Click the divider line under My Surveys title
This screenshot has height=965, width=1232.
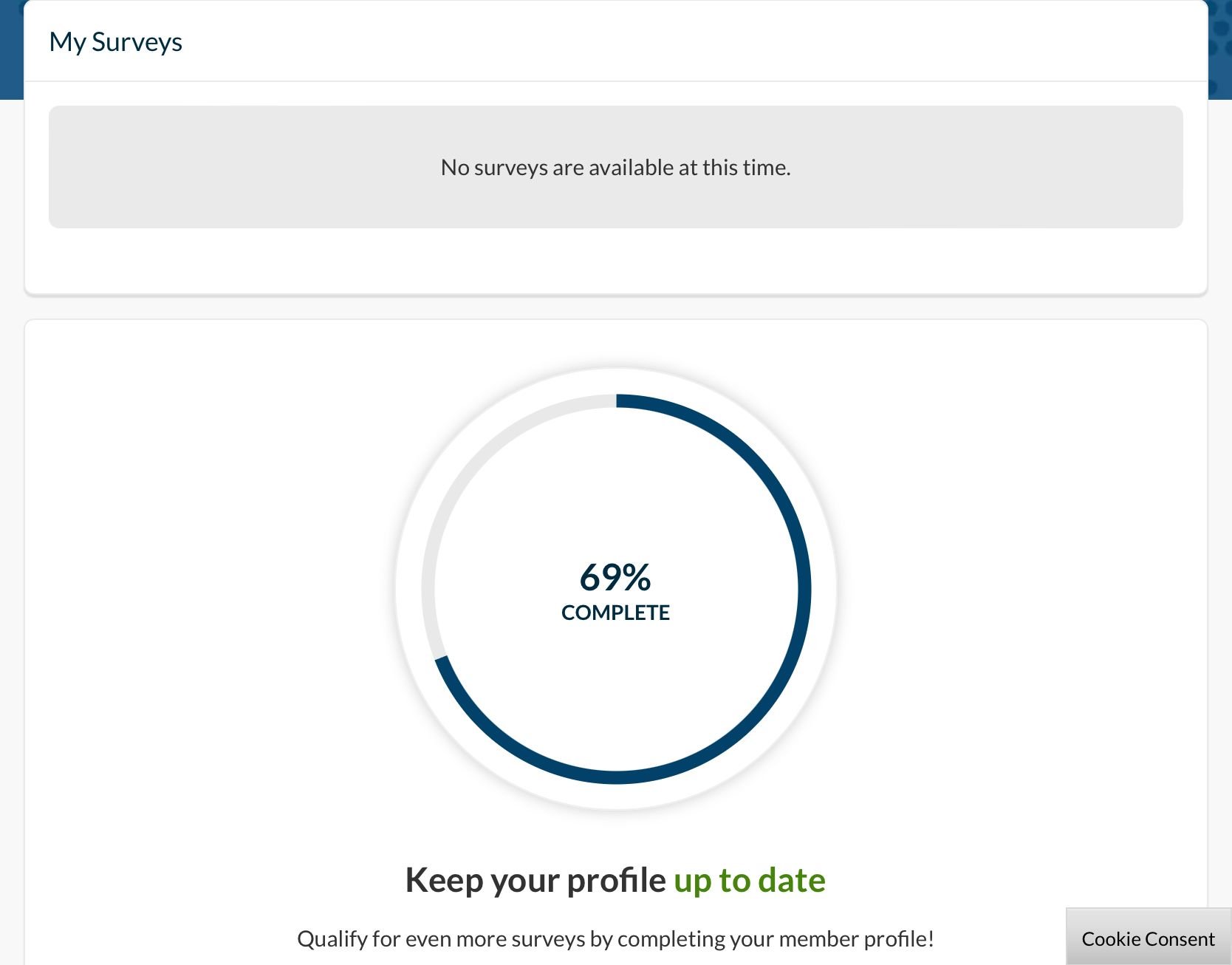pos(615,81)
